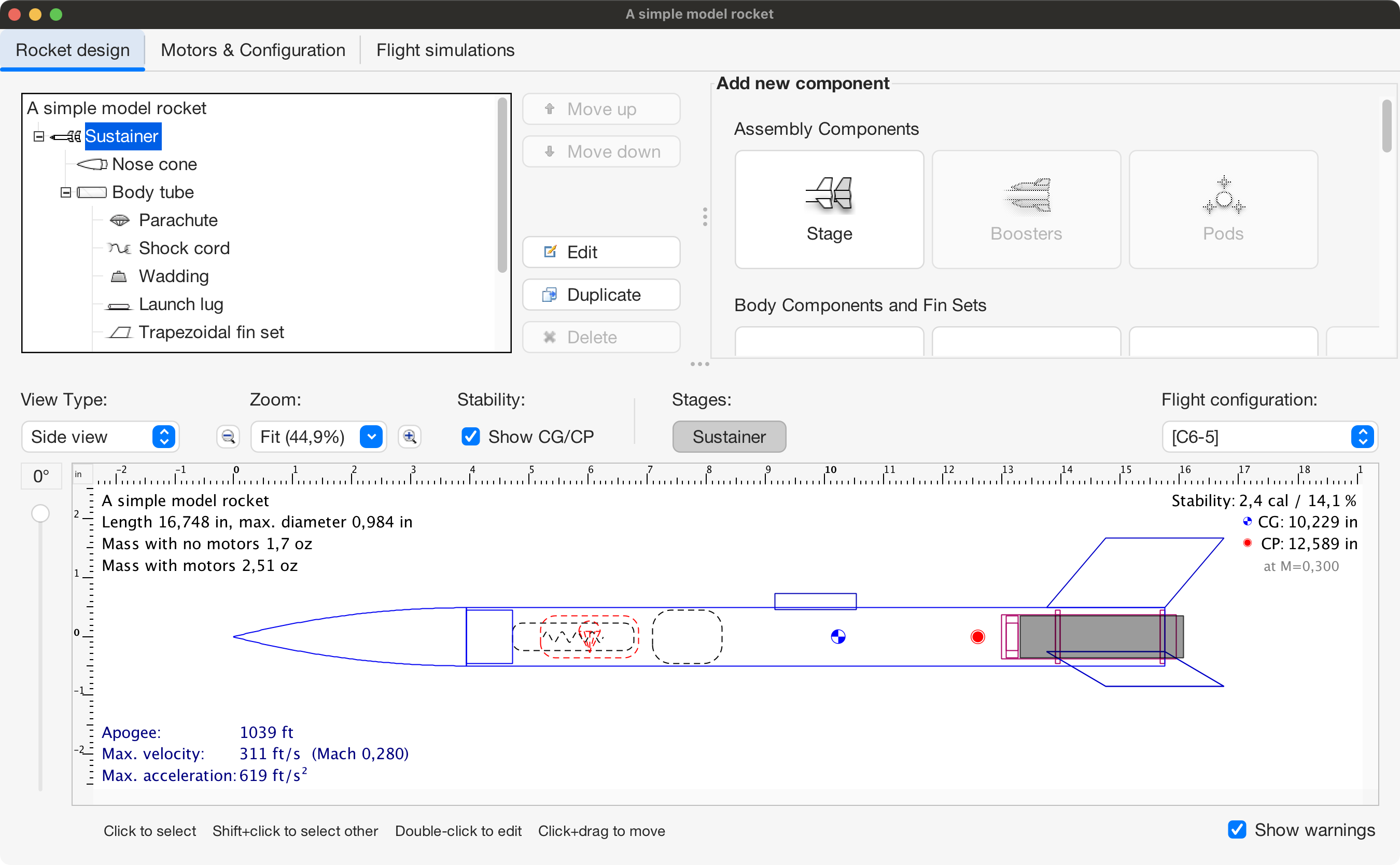Click the Parachute icon in component tree

[x=120, y=220]
